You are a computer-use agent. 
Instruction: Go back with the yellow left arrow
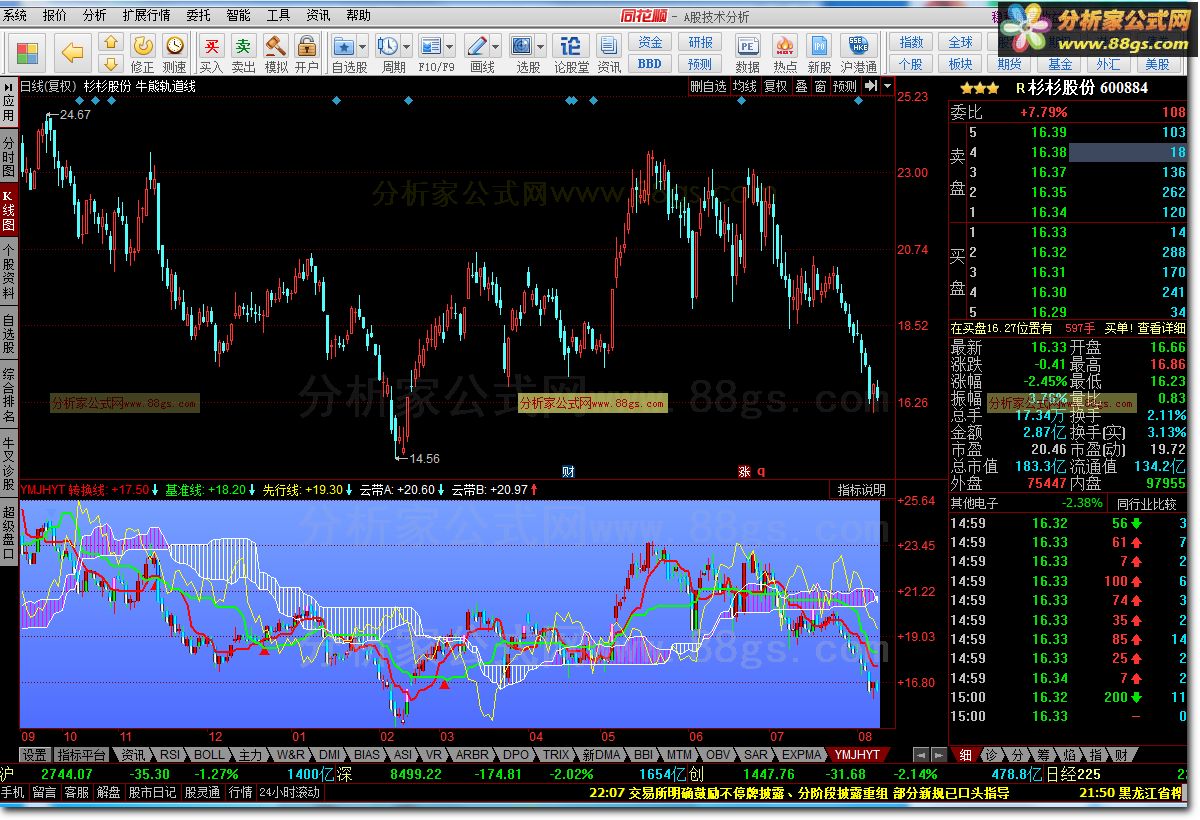73,53
